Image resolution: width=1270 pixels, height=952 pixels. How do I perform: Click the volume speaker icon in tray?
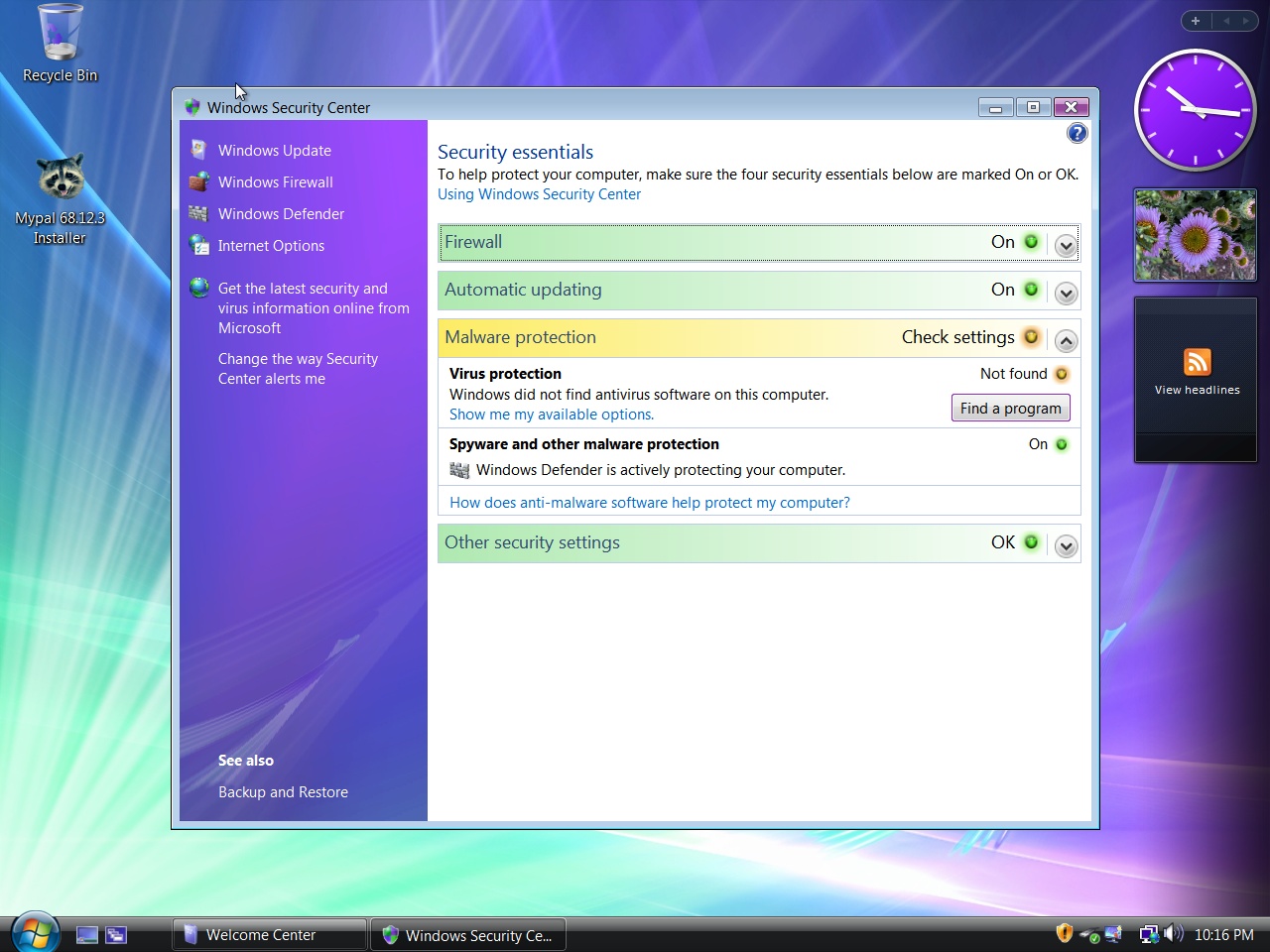tap(1174, 933)
